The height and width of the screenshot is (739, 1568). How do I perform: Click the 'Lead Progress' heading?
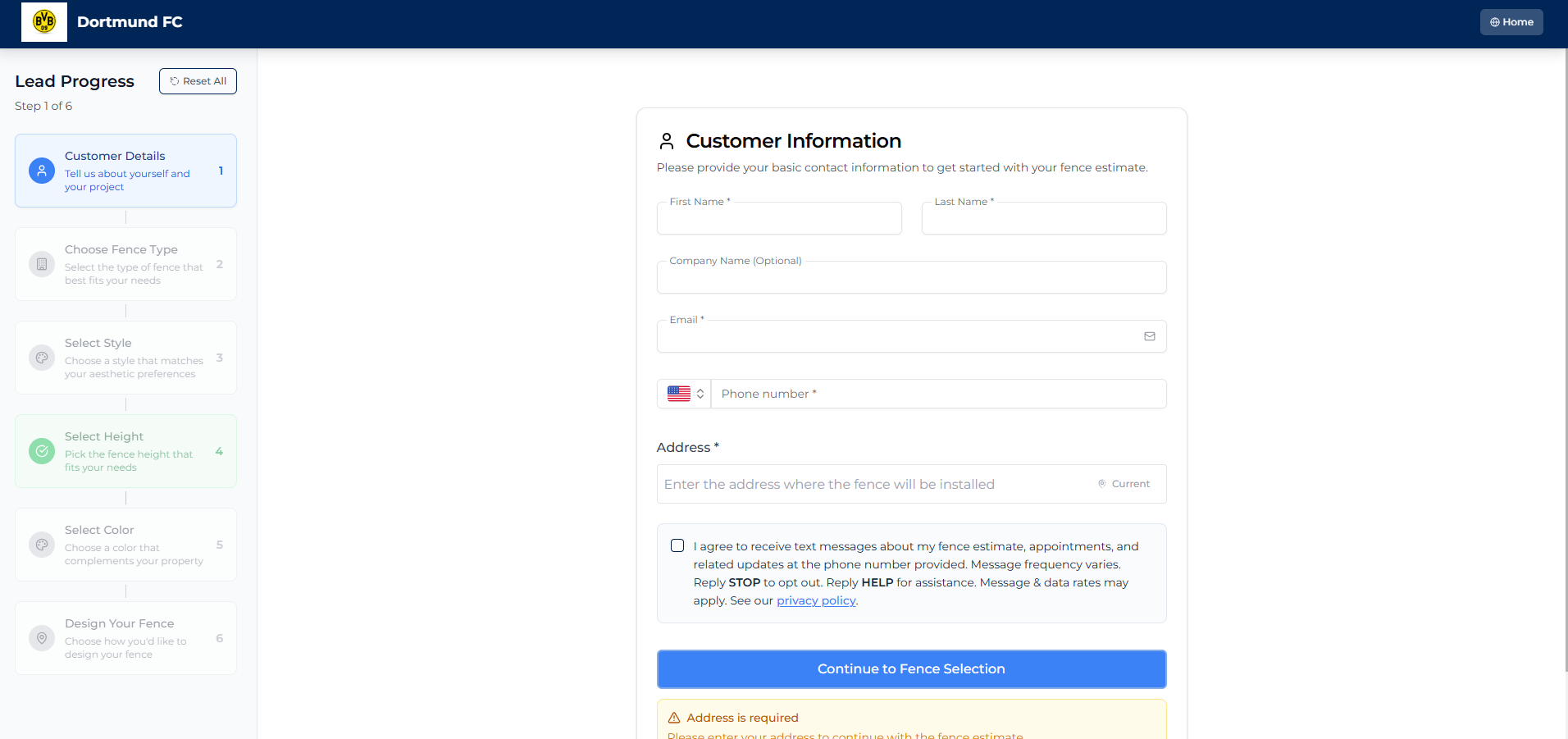(x=75, y=81)
